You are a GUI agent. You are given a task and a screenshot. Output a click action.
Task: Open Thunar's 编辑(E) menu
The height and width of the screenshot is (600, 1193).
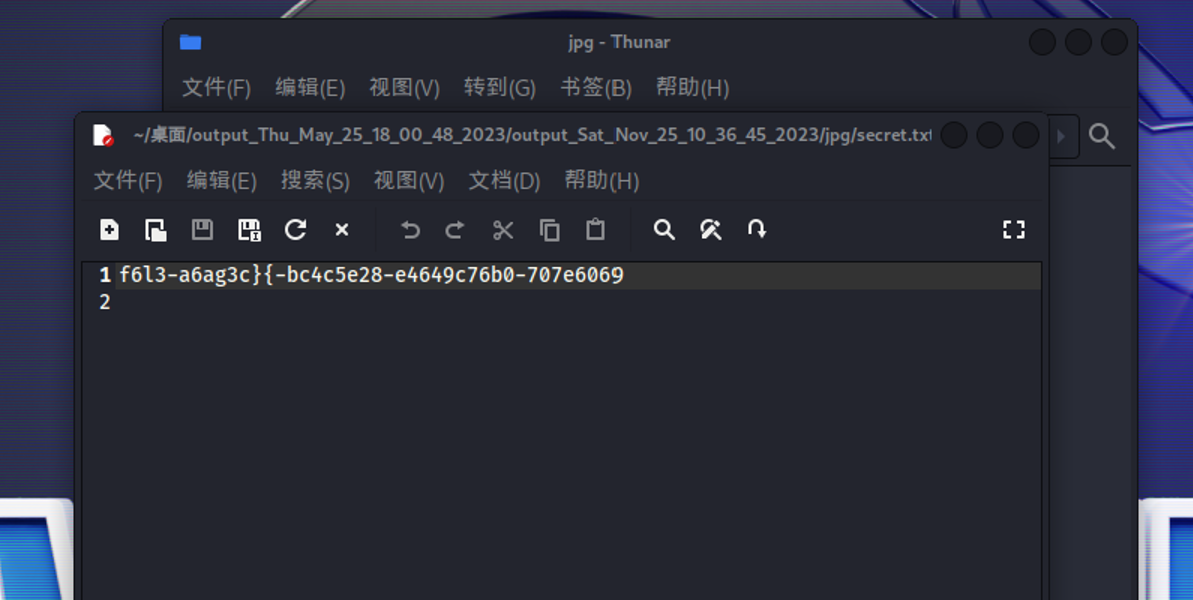(x=310, y=87)
